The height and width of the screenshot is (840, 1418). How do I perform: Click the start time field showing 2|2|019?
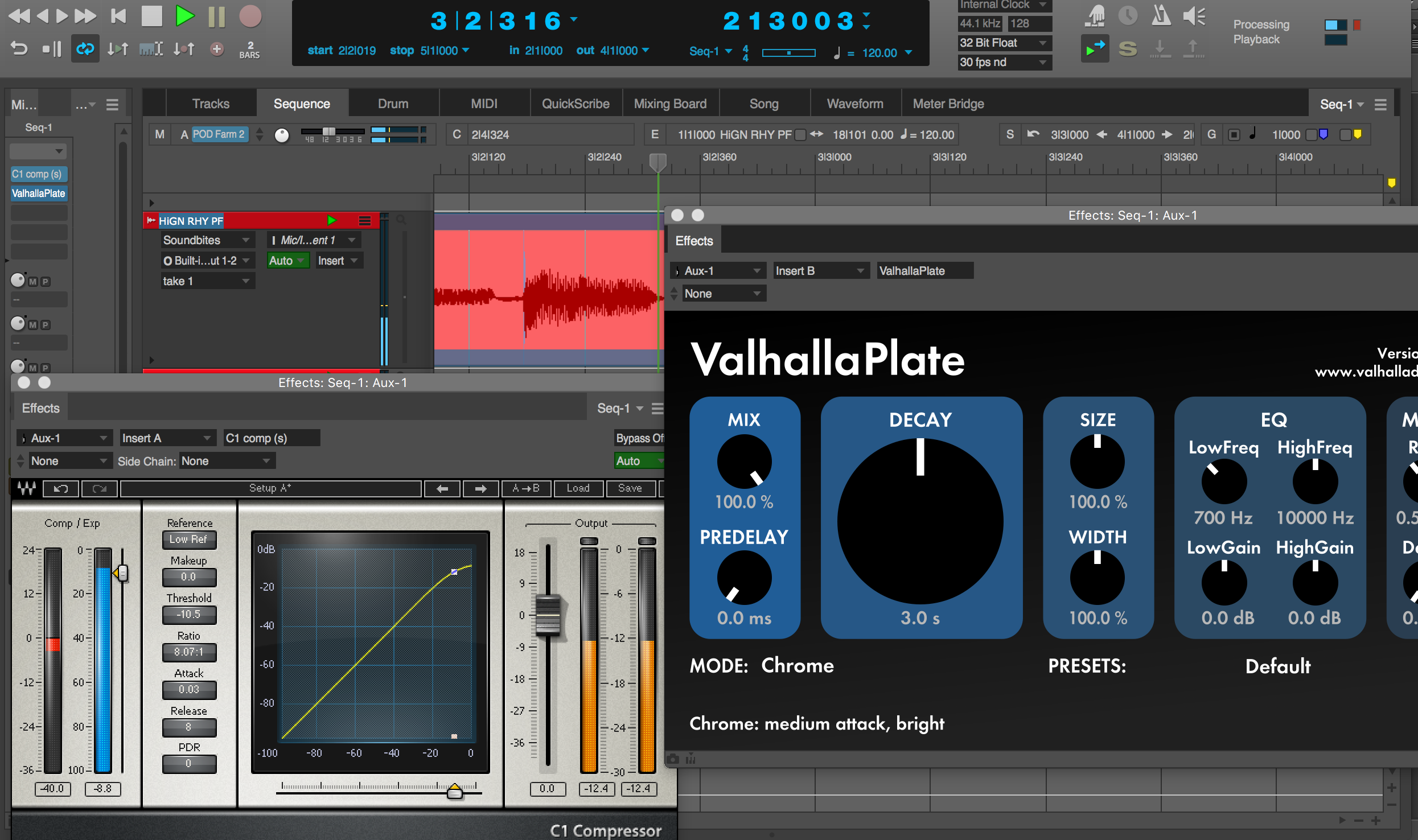(357, 50)
